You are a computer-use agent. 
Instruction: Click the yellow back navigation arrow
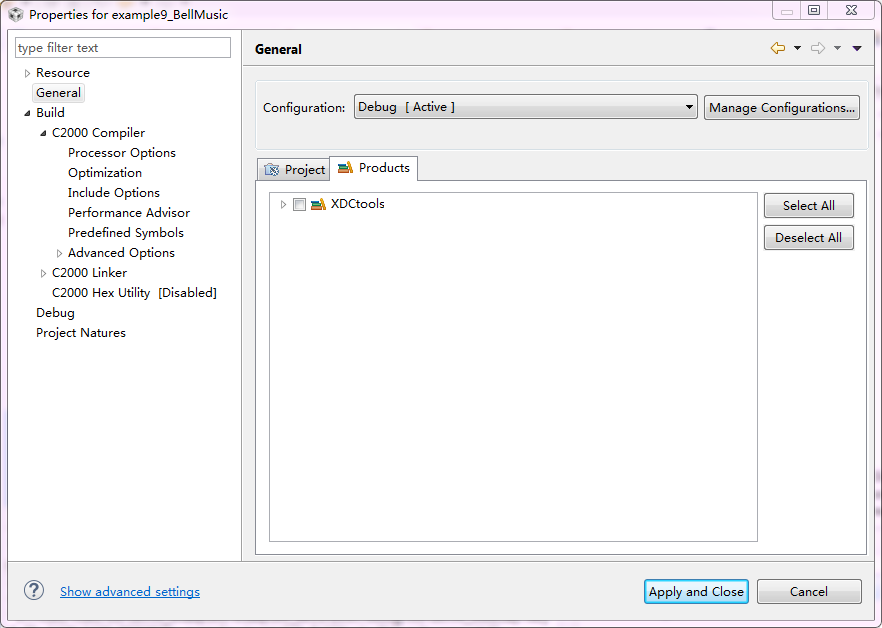(777, 47)
